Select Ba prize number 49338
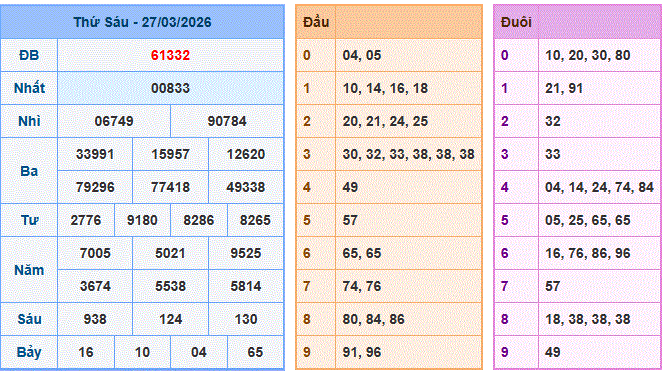This screenshot has width=666, height=373. [246, 187]
